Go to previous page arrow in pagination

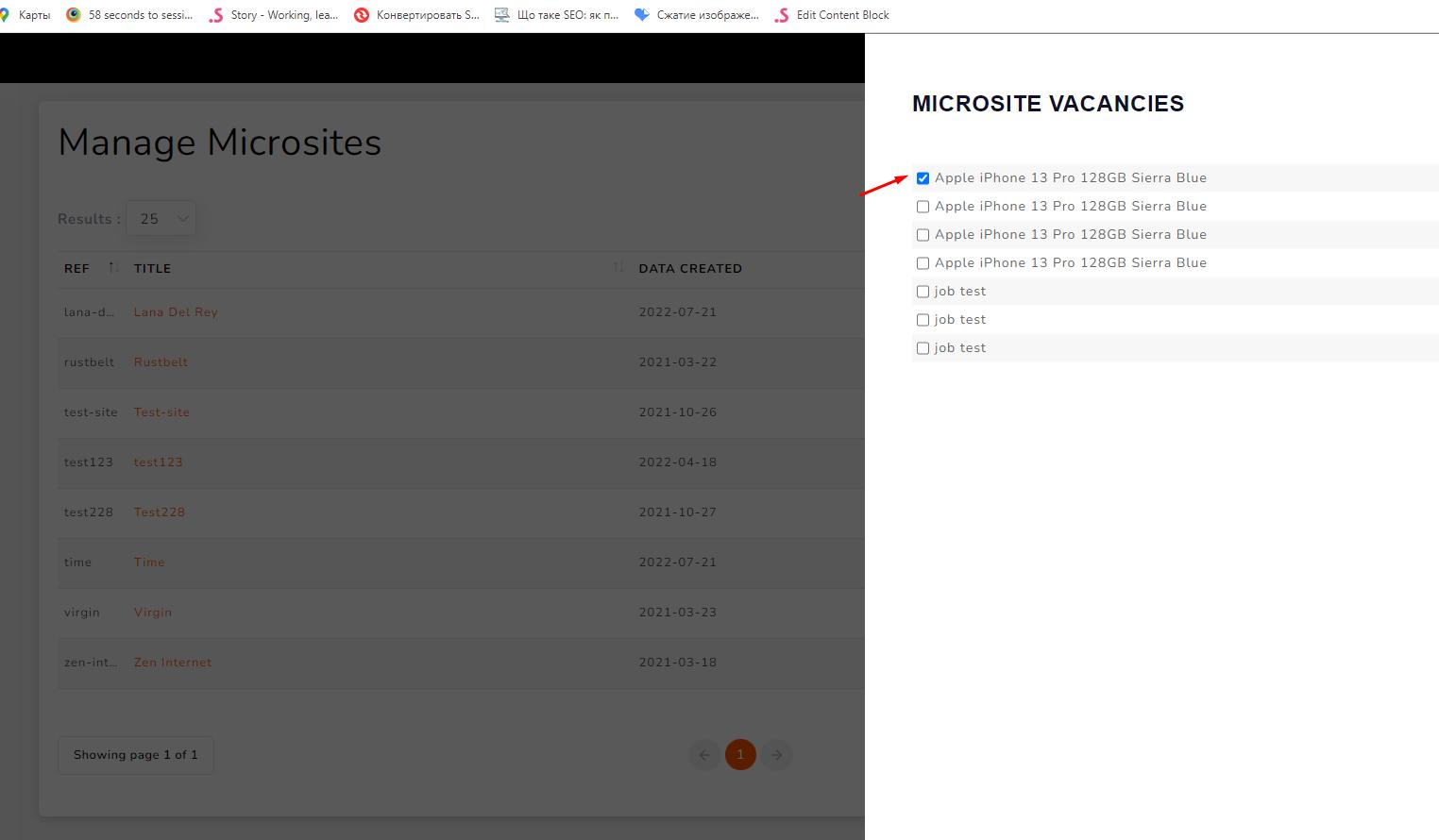(x=704, y=755)
